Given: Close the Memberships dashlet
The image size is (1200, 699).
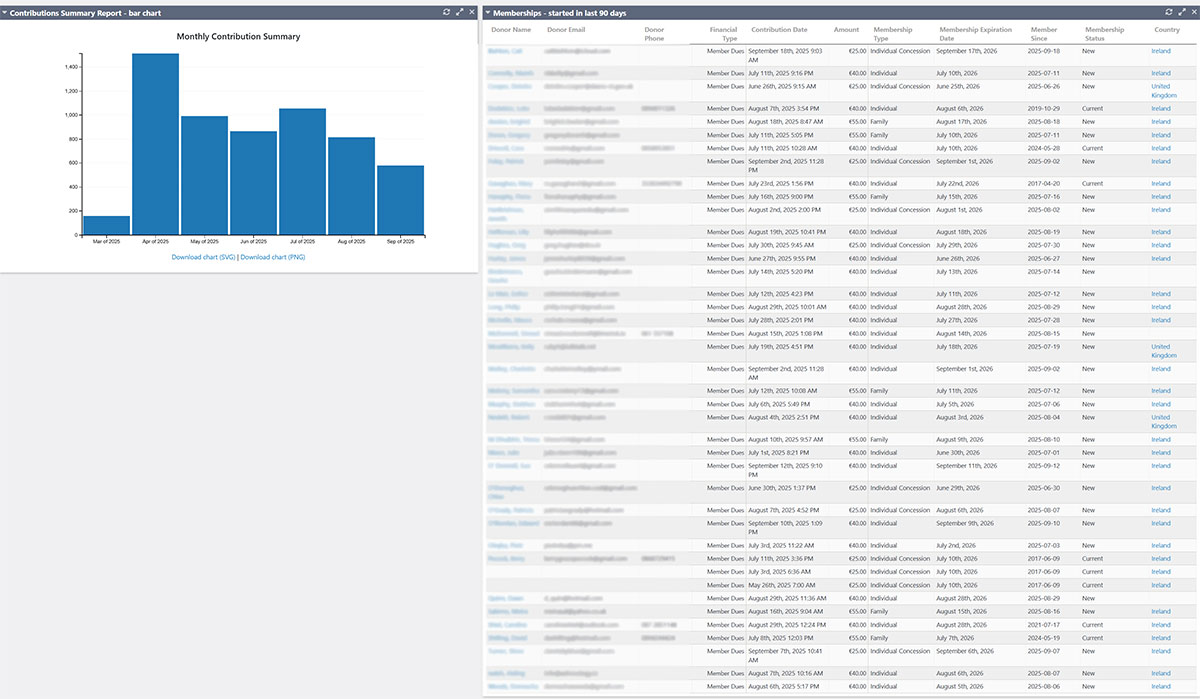Looking at the screenshot, I should [x=1193, y=12].
